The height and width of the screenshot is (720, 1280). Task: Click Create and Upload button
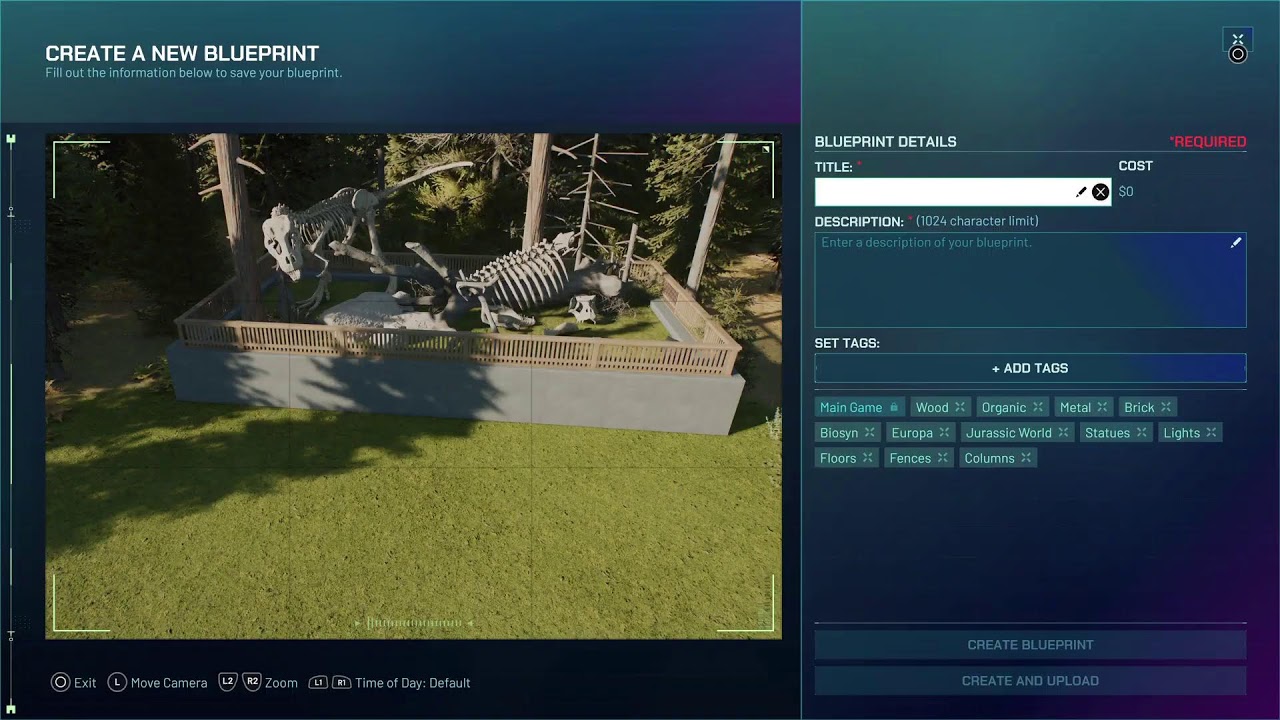(x=1030, y=681)
